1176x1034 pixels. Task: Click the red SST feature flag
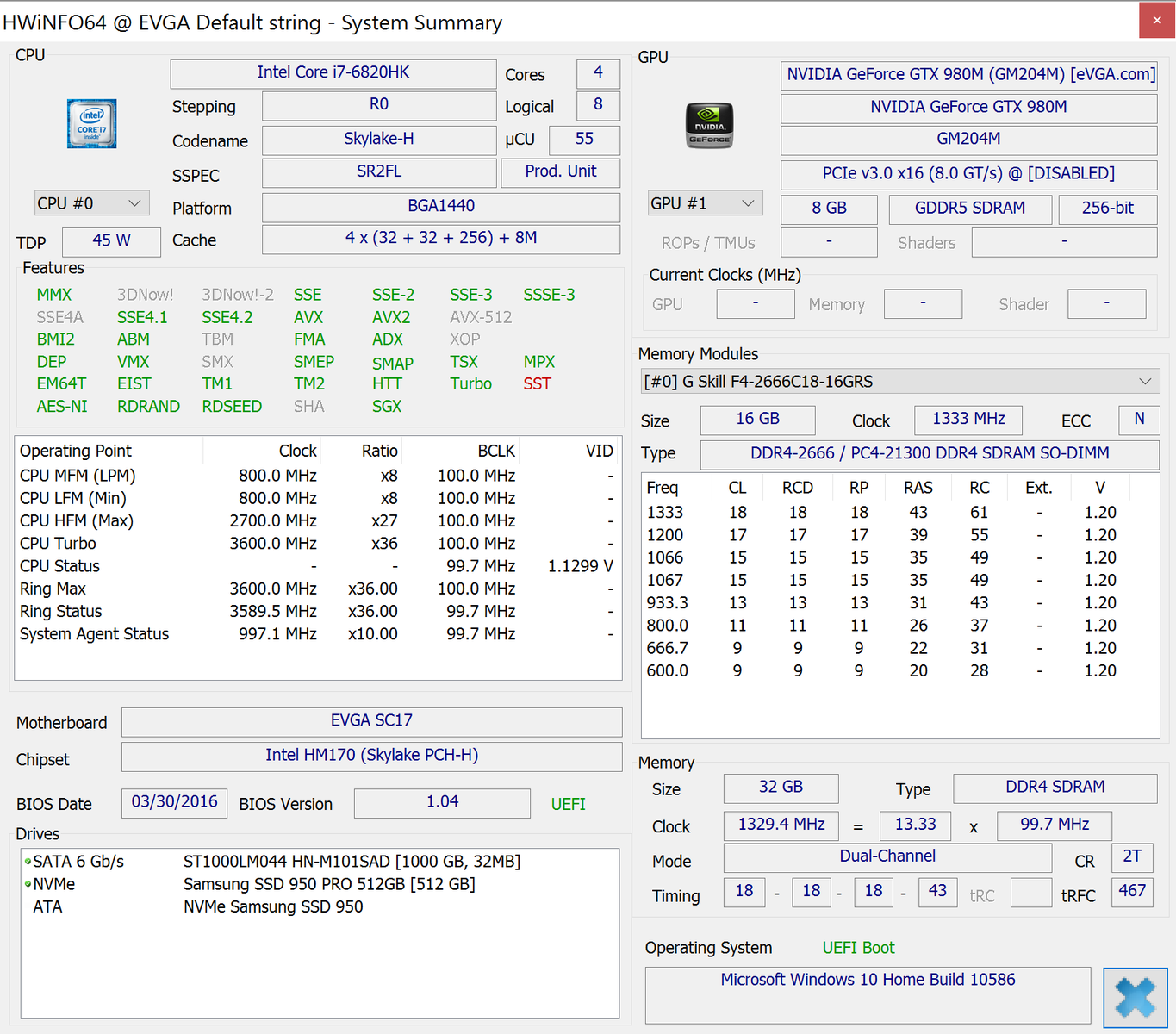537,384
